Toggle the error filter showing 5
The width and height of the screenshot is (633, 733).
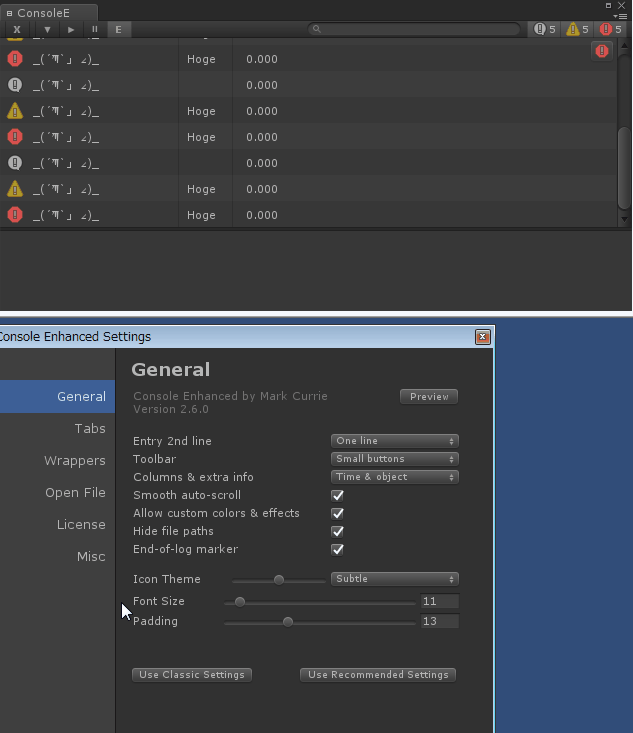click(610, 29)
